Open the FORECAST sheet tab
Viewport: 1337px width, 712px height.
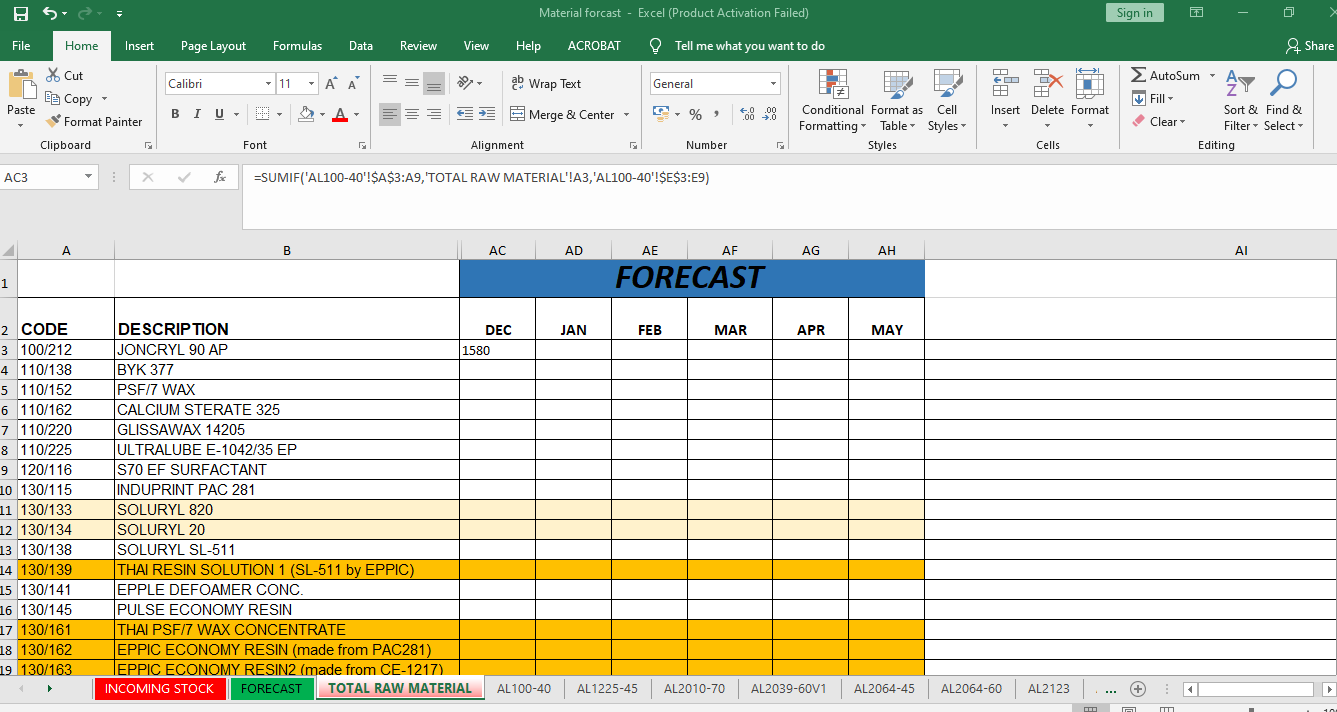pyautogui.click(x=271, y=689)
